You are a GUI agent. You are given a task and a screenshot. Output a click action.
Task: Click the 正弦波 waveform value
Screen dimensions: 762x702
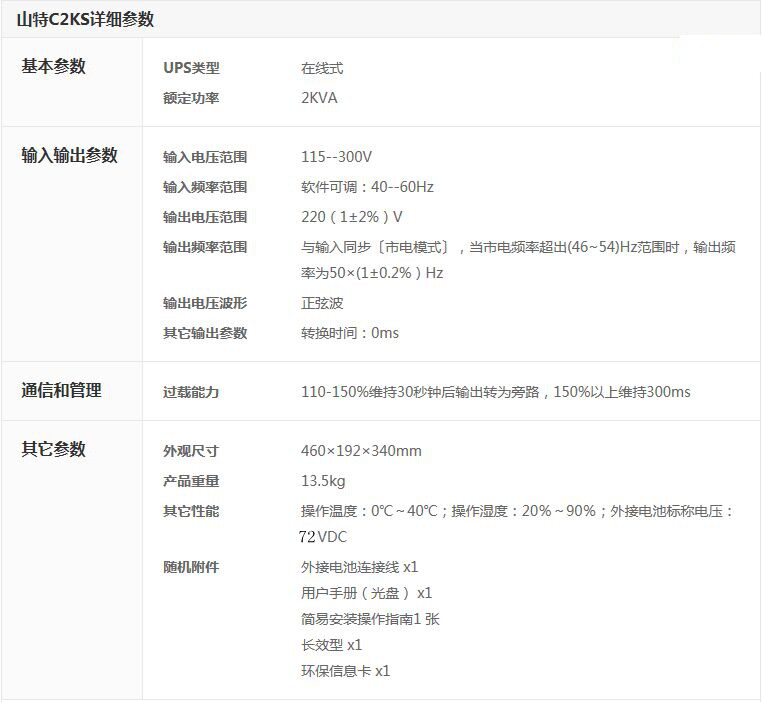[322, 303]
